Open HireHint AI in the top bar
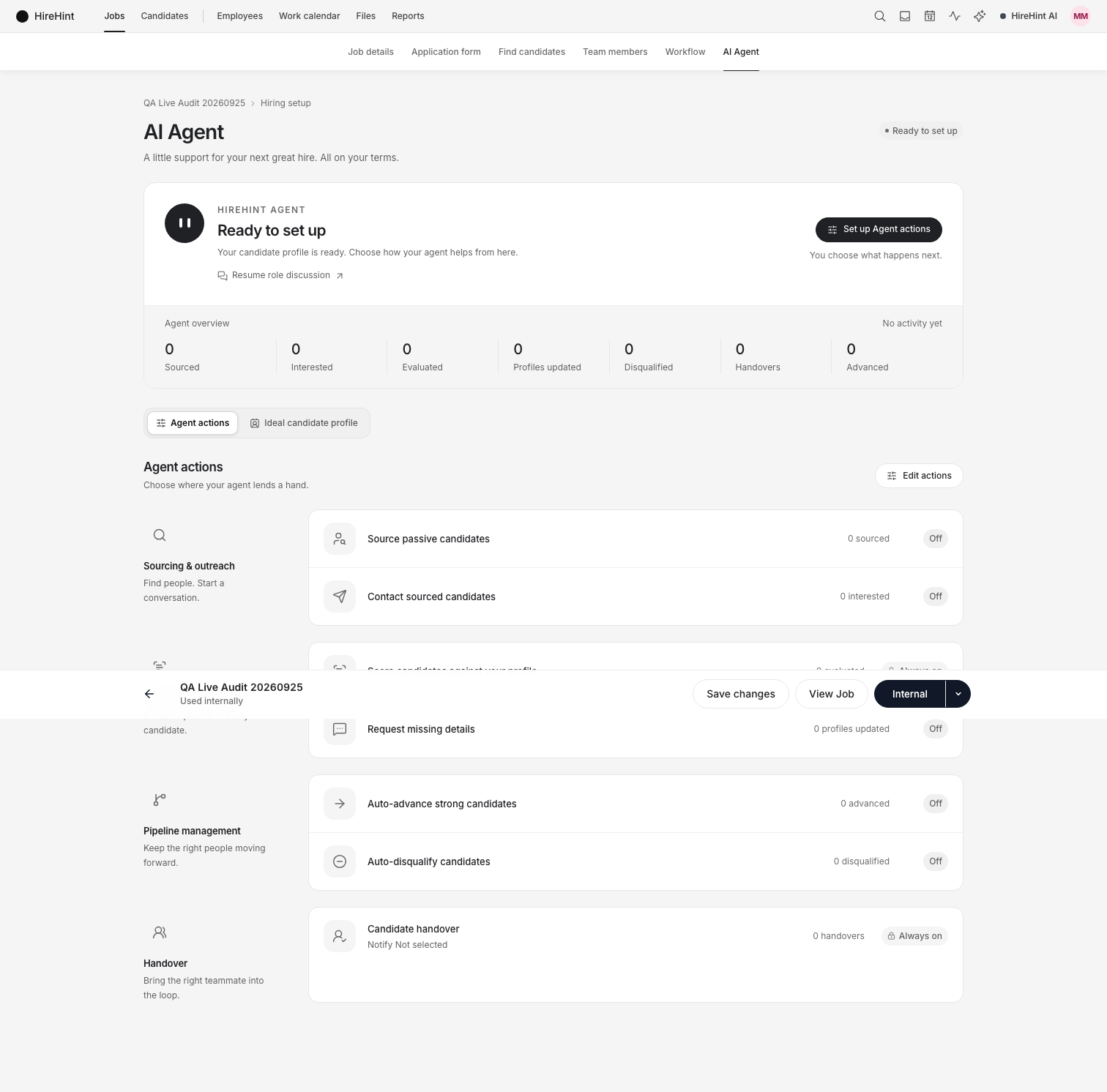 point(1029,16)
